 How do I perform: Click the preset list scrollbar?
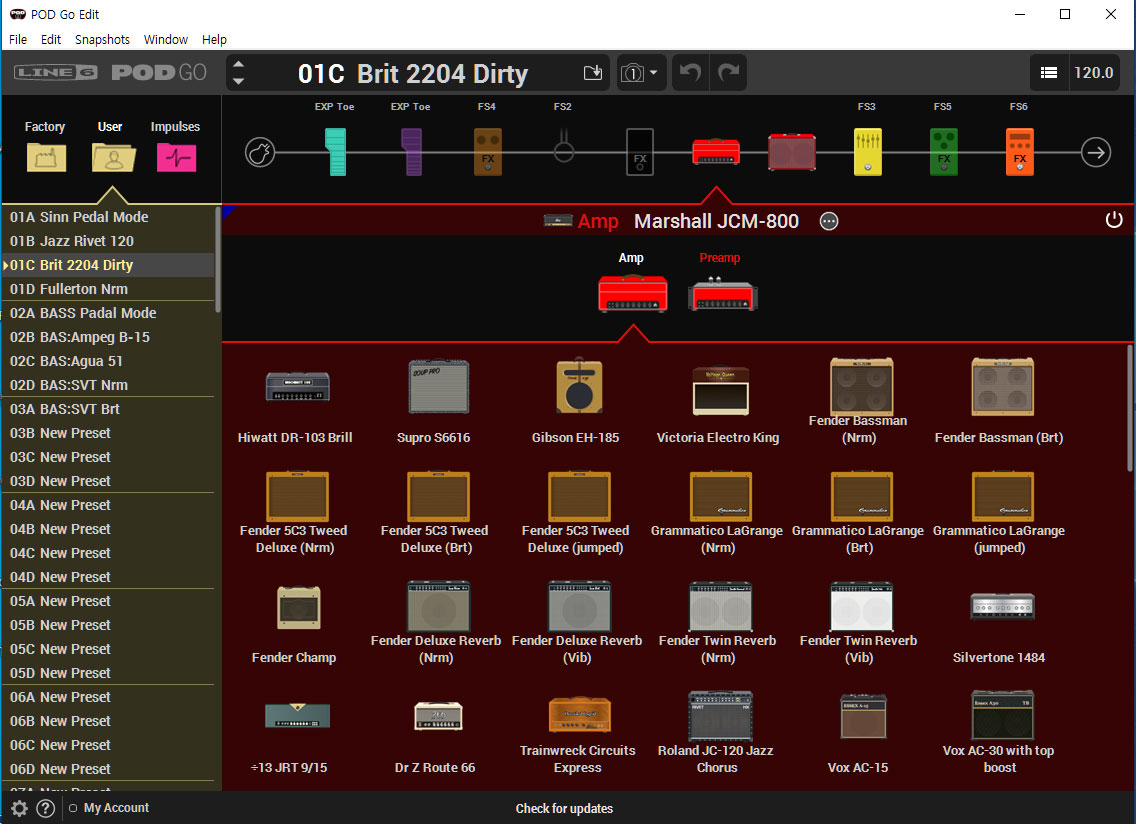(x=218, y=259)
